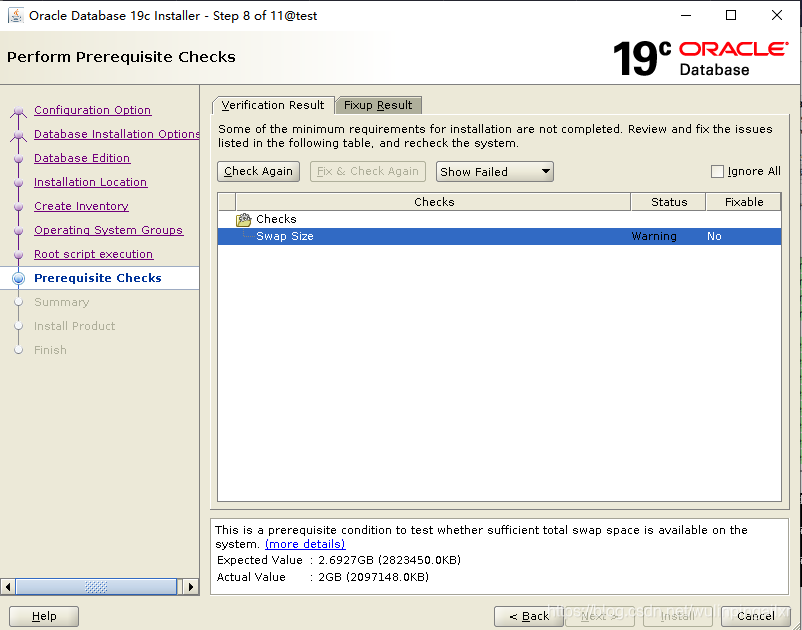Switch to the Fixup Result tab
The height and width of the screenshot is (630, 802).
(378, 105)
